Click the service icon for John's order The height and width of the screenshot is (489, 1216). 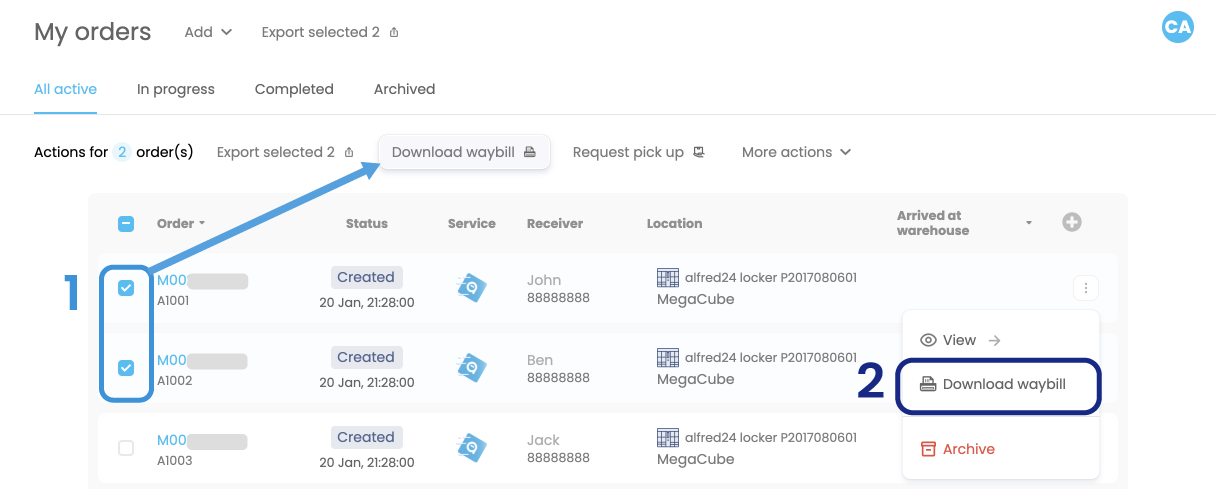point(472,288)
